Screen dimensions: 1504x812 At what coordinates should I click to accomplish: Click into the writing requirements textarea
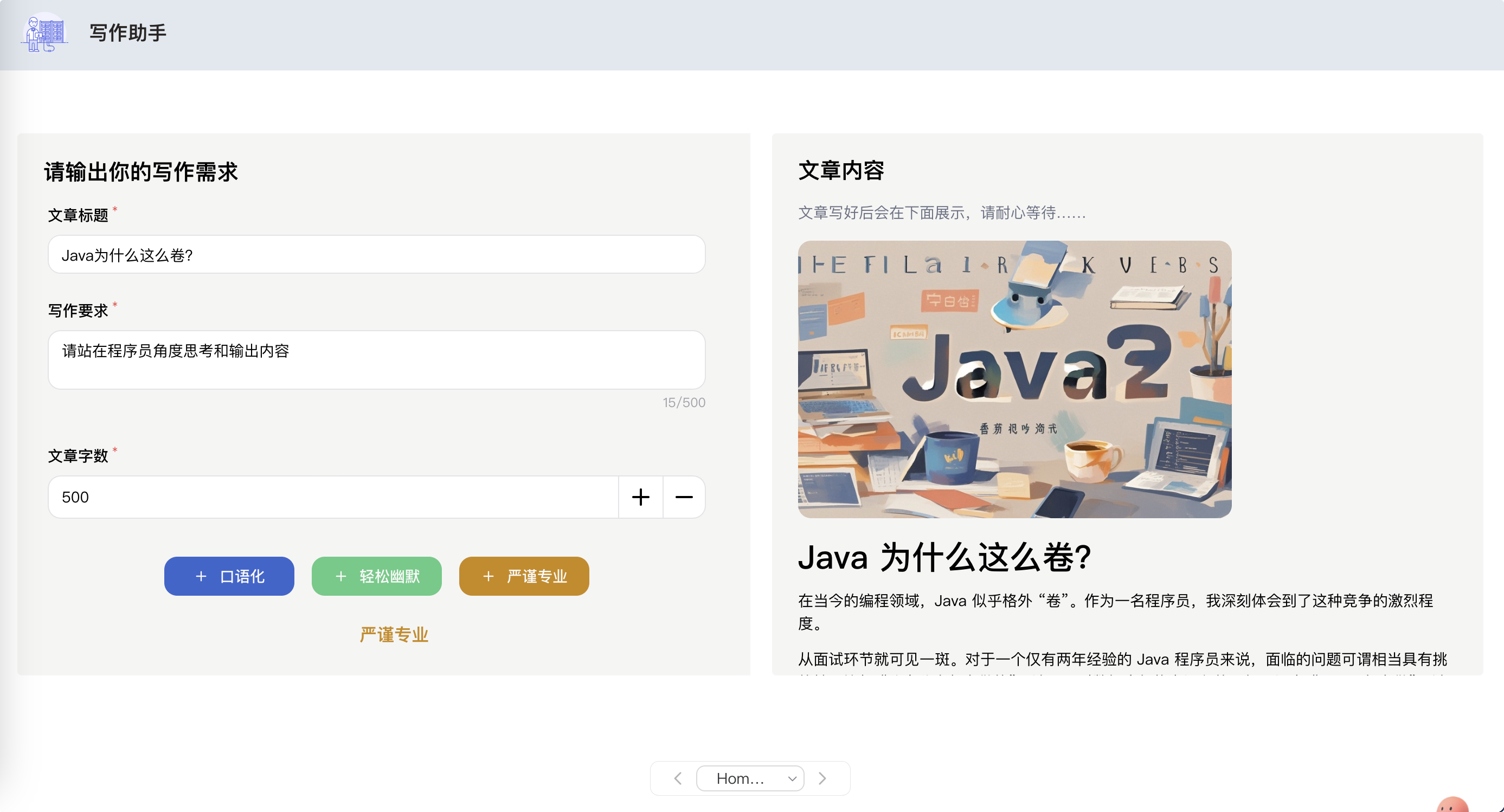pos(376,359)
